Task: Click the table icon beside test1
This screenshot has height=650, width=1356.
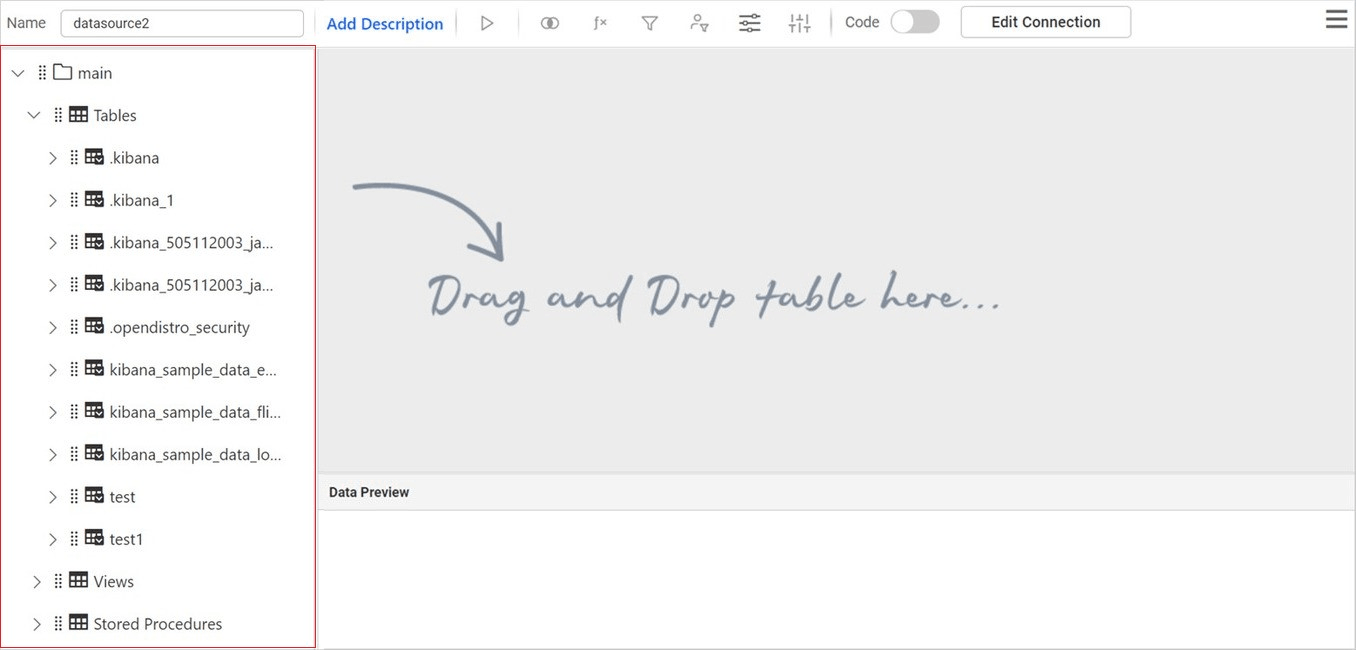Action: pos(94,538)
